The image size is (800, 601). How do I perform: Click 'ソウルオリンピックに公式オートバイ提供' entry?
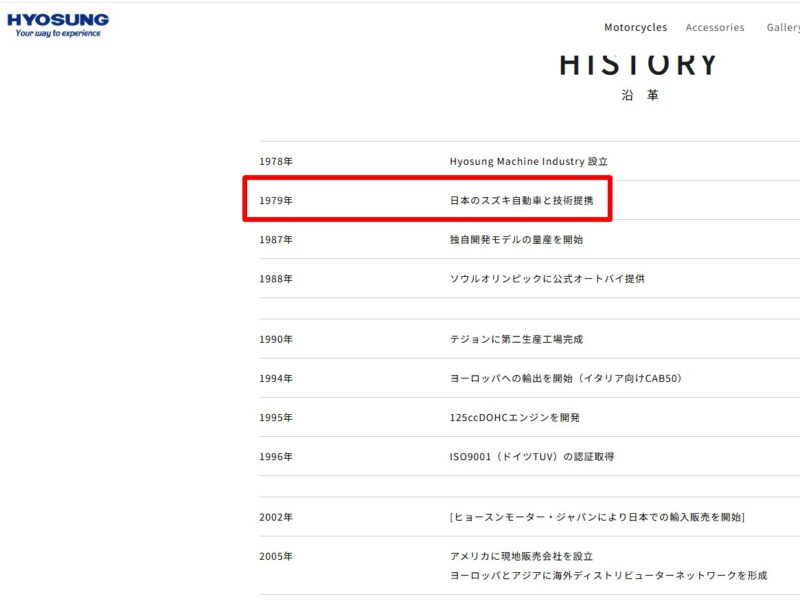(x=547, y=279)
